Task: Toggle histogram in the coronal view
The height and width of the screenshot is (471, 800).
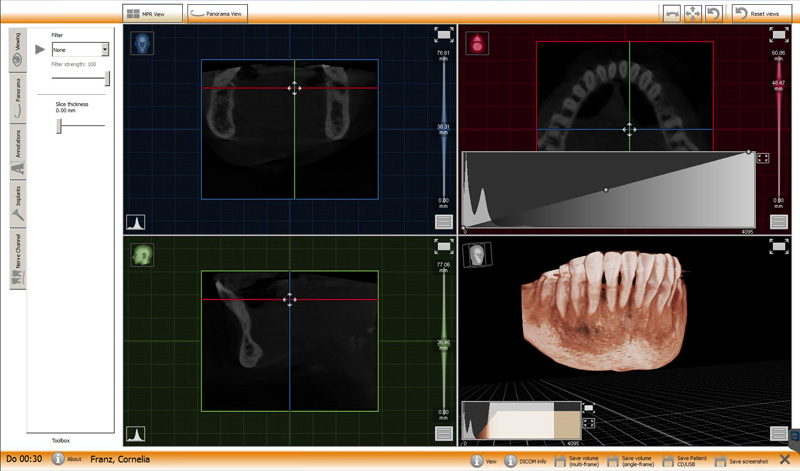Action: click(134, 222)
